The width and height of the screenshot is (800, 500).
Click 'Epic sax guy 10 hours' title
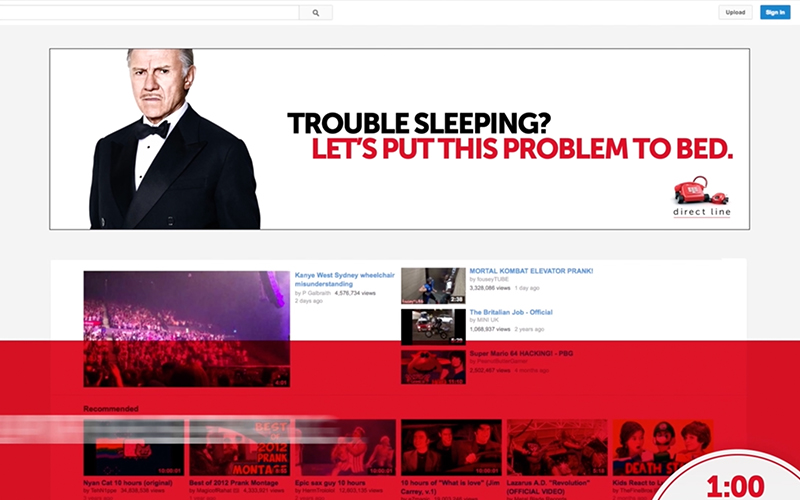[330, 483]
